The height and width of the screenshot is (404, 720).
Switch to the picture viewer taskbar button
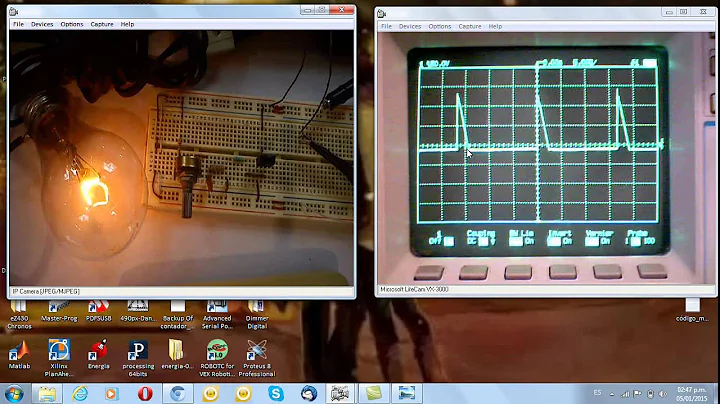[x=406, y=394]
